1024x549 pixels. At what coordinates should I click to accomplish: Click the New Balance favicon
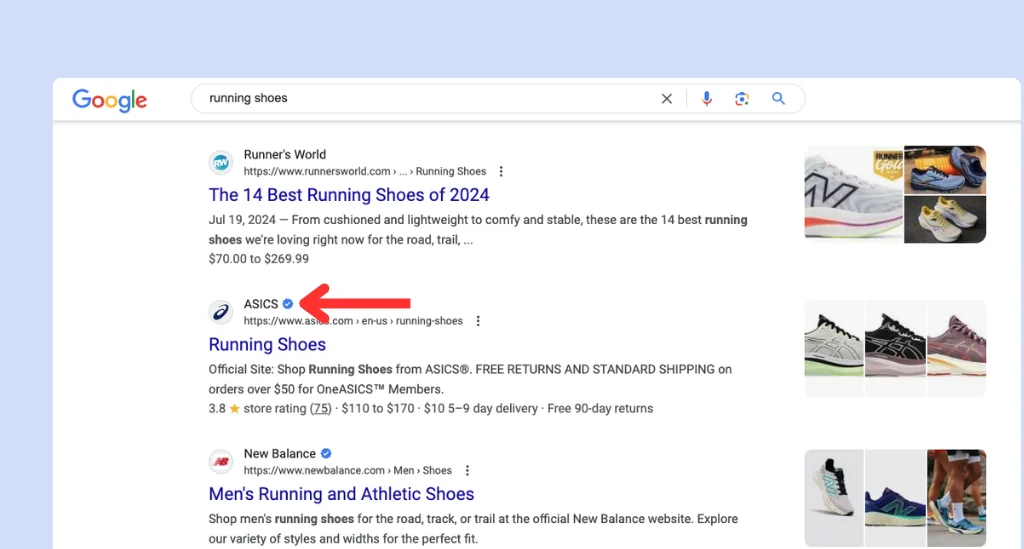(221, 462)
